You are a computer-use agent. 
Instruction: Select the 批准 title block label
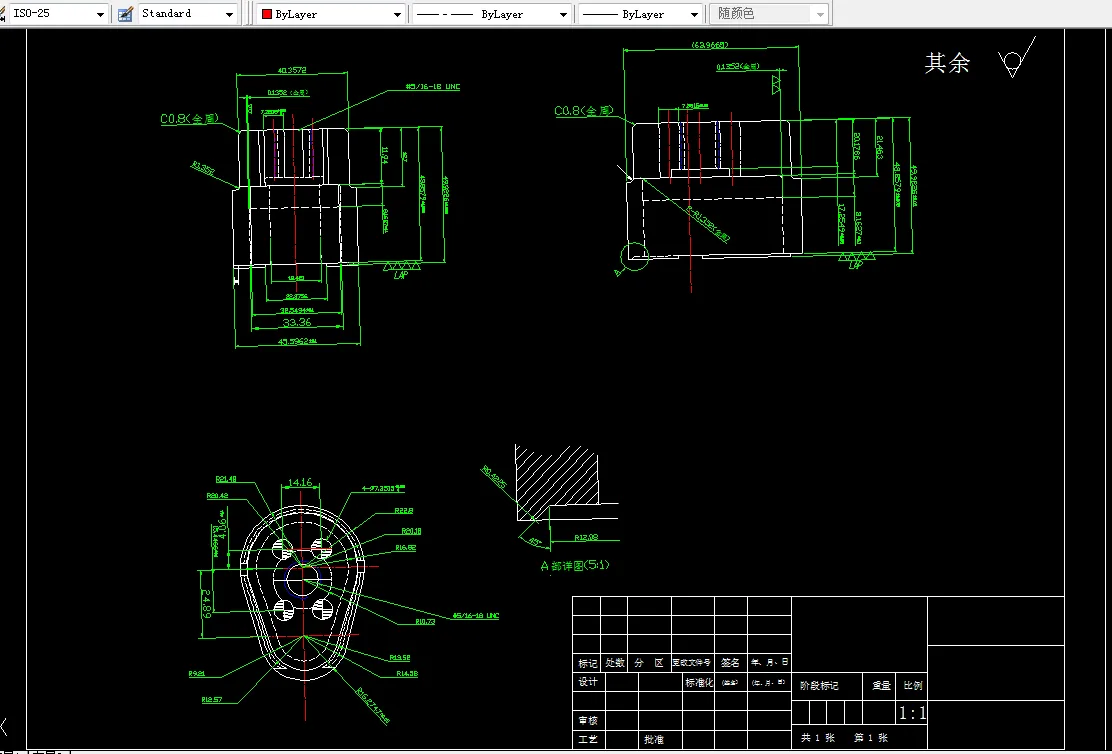[653, 739]
